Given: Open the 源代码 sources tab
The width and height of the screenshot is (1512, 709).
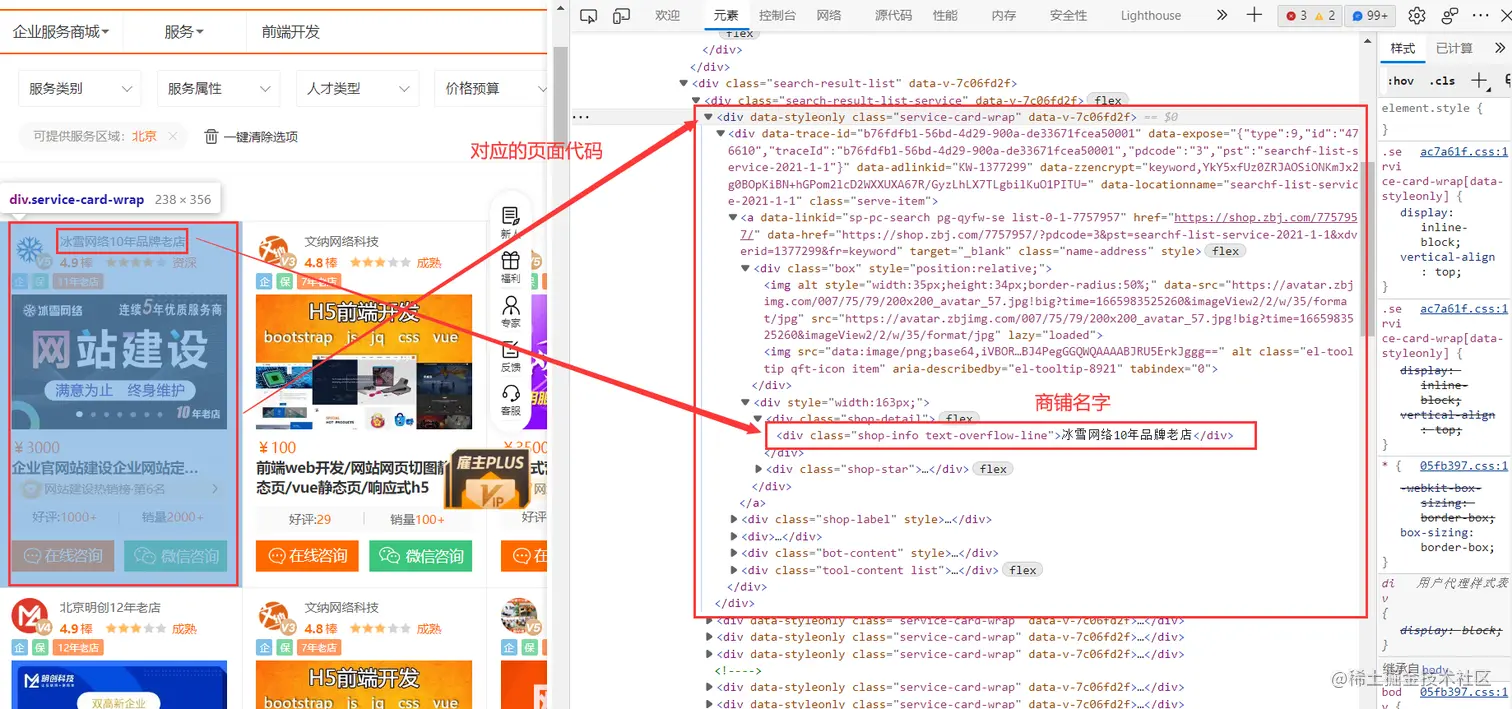Looking at the screenshot, I should point(893,15).
